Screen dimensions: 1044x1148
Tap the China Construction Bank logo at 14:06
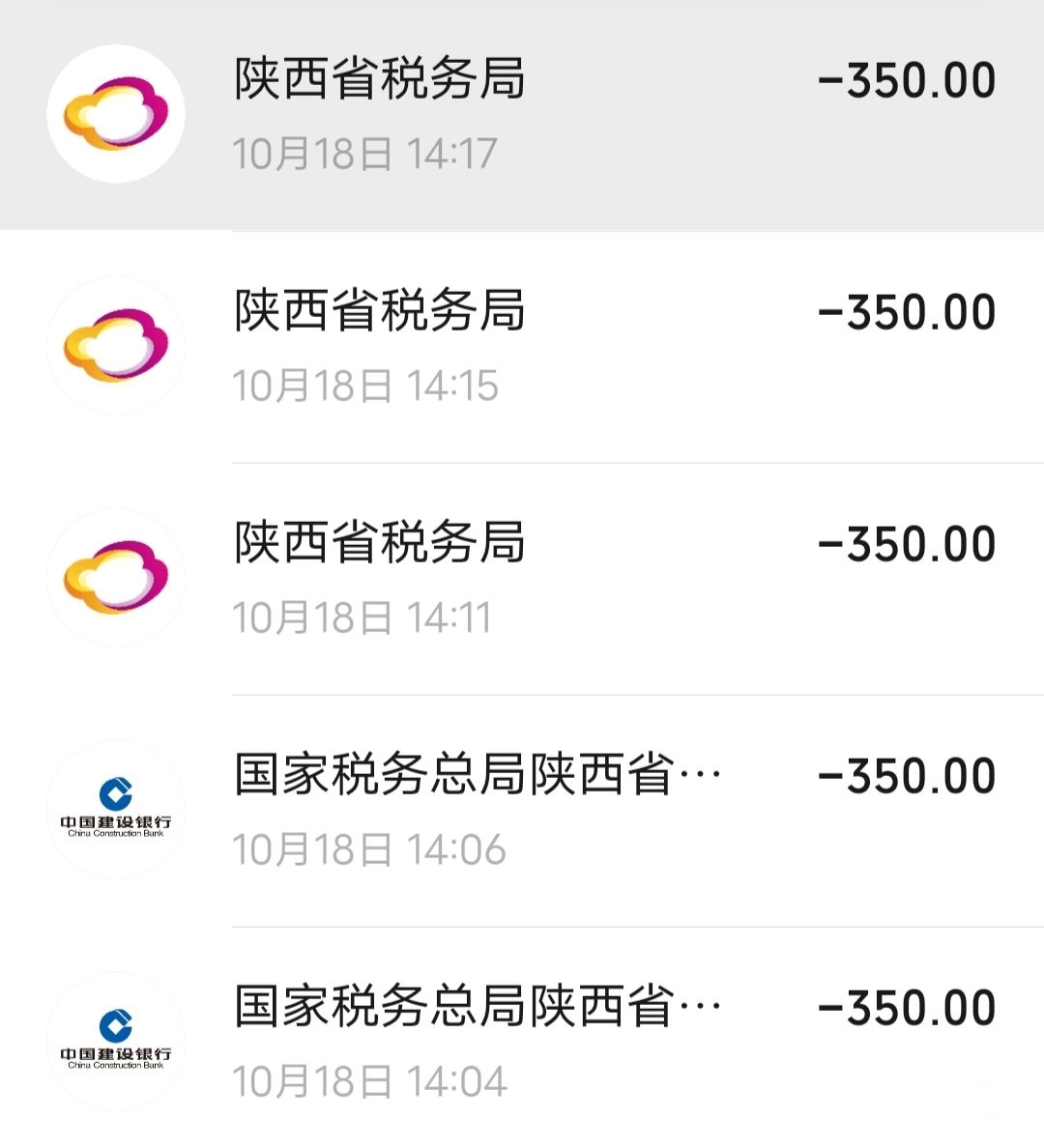(116, 810)
